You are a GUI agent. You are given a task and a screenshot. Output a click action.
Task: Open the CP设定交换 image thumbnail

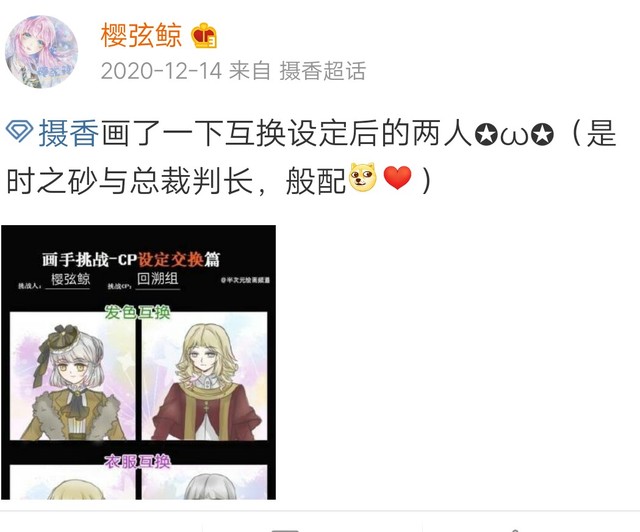[138, 362]
